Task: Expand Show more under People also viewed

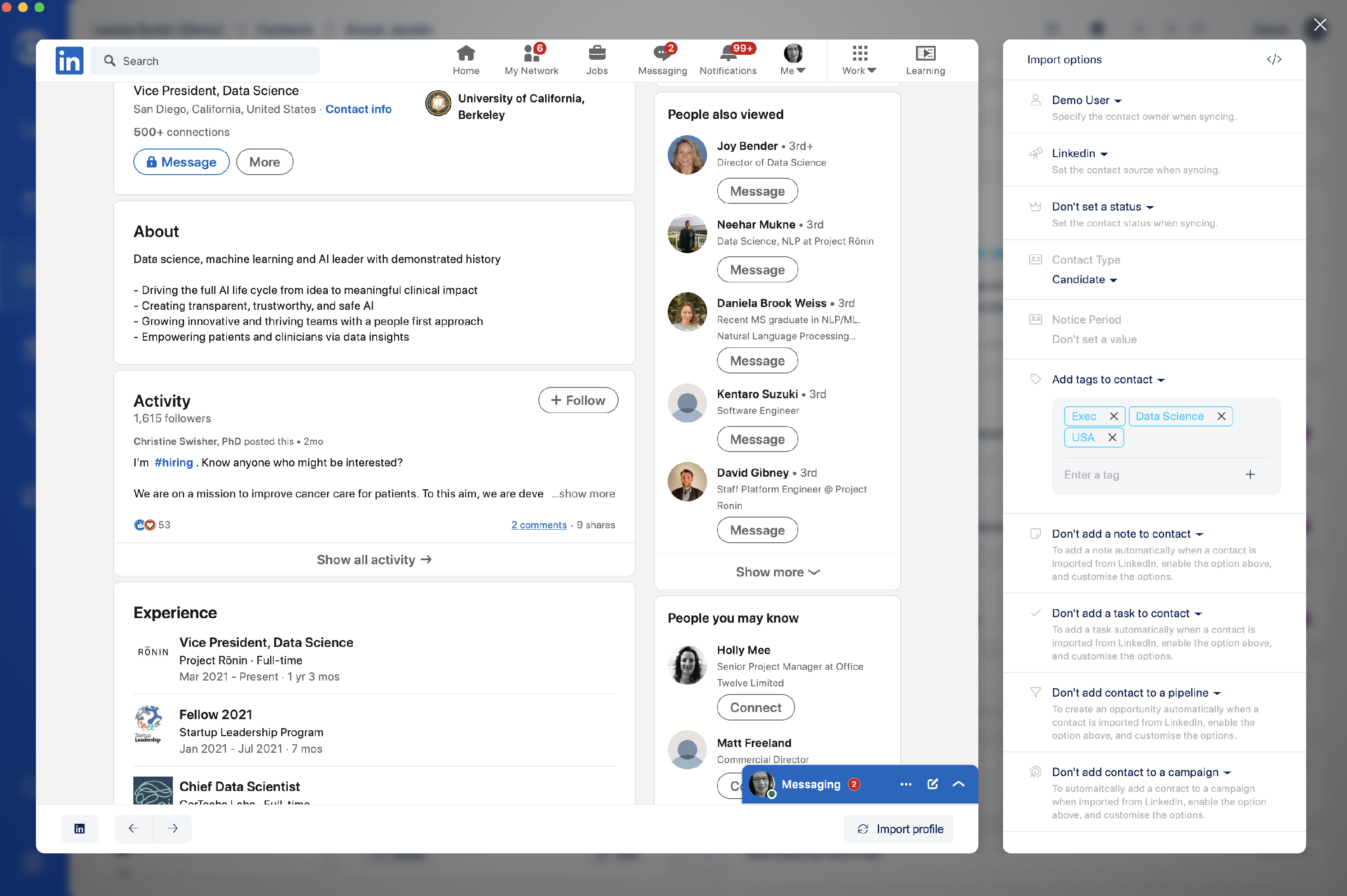Action: 777,572
